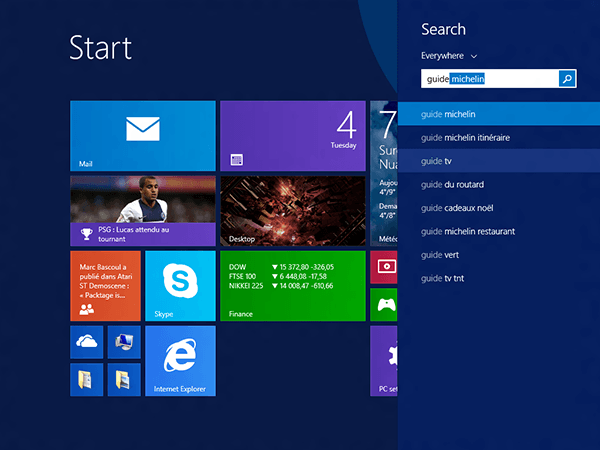Select the 'guide vert' suggestion

pos(499,254)
